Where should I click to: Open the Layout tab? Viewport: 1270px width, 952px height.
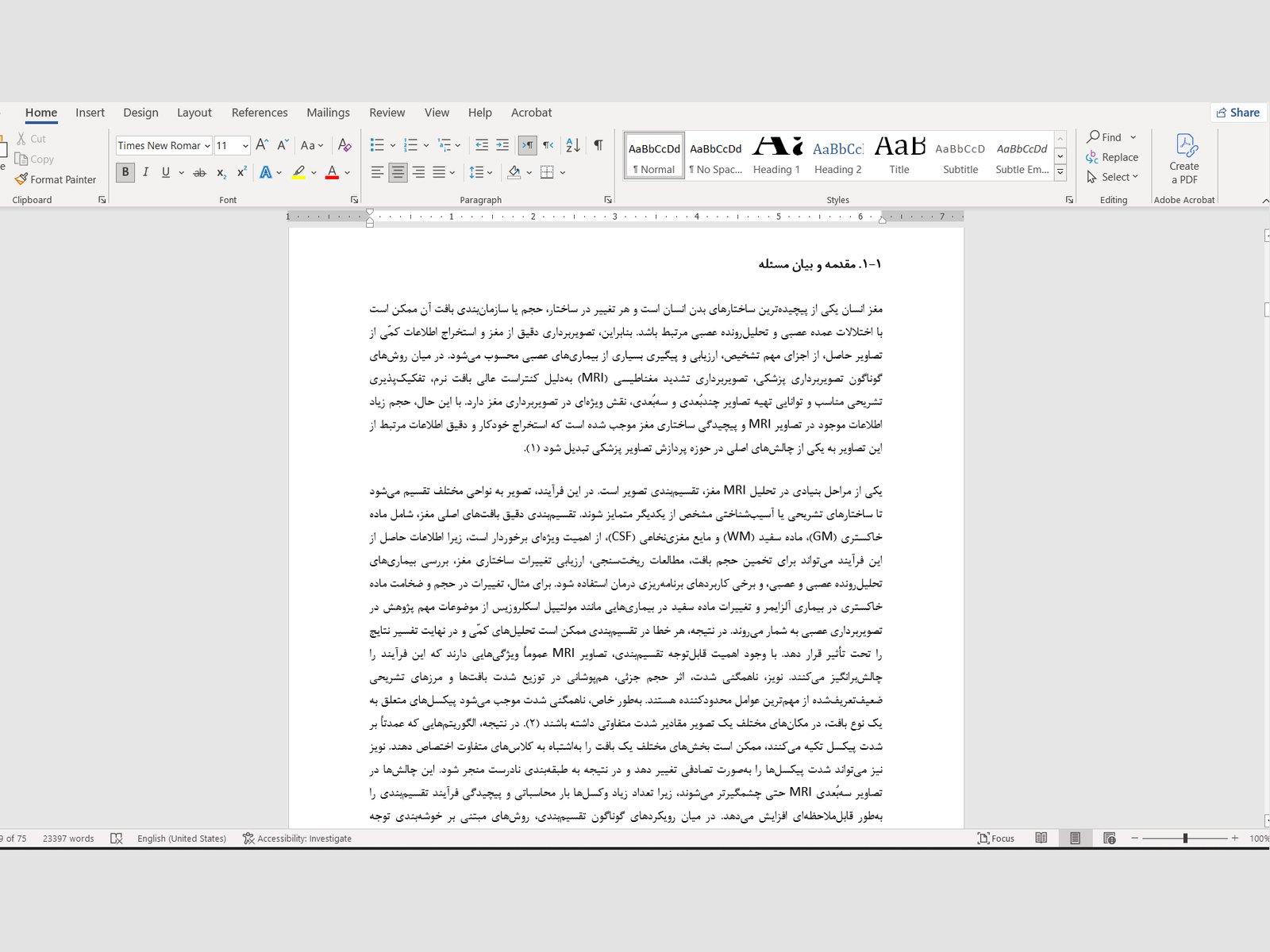pos(194,113)
